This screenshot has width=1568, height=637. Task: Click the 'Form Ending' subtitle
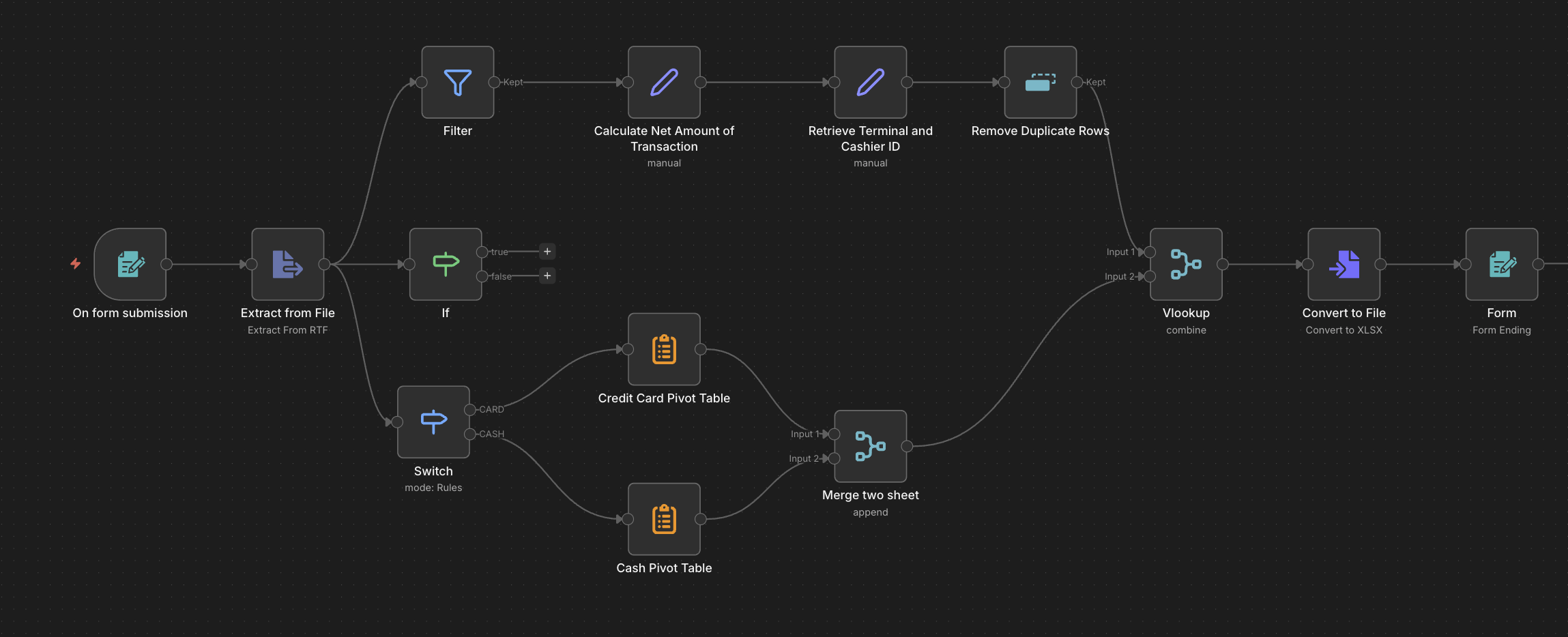click(1502, 330)
